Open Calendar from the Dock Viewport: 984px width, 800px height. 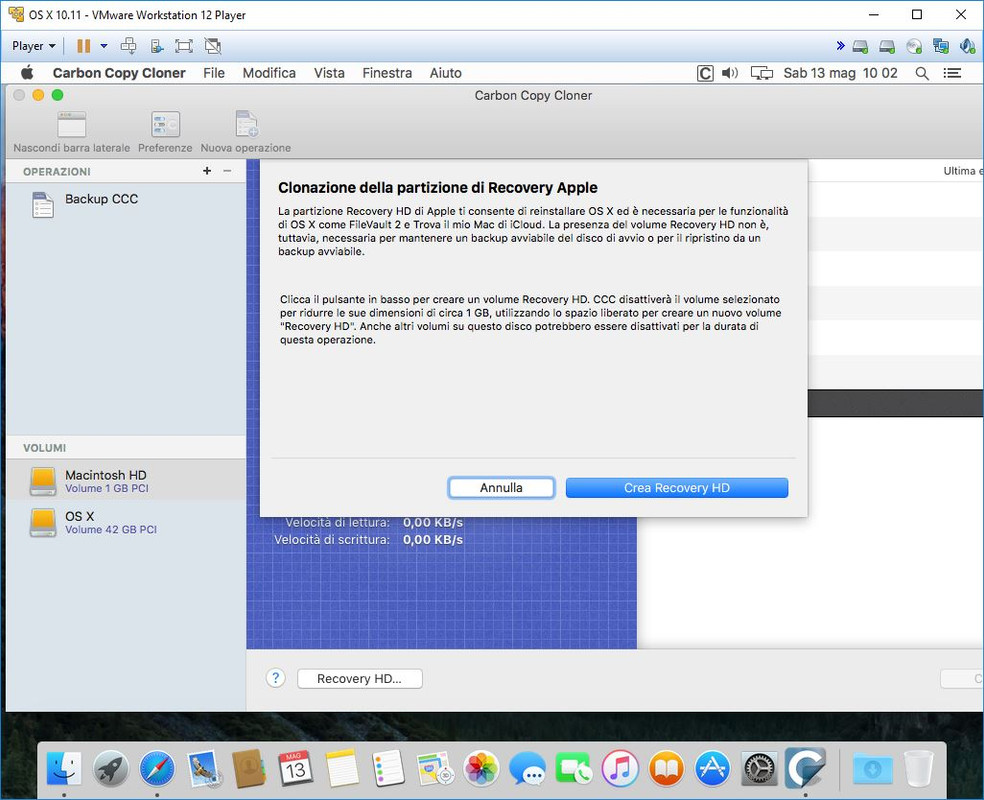click(x=296, y=768)
